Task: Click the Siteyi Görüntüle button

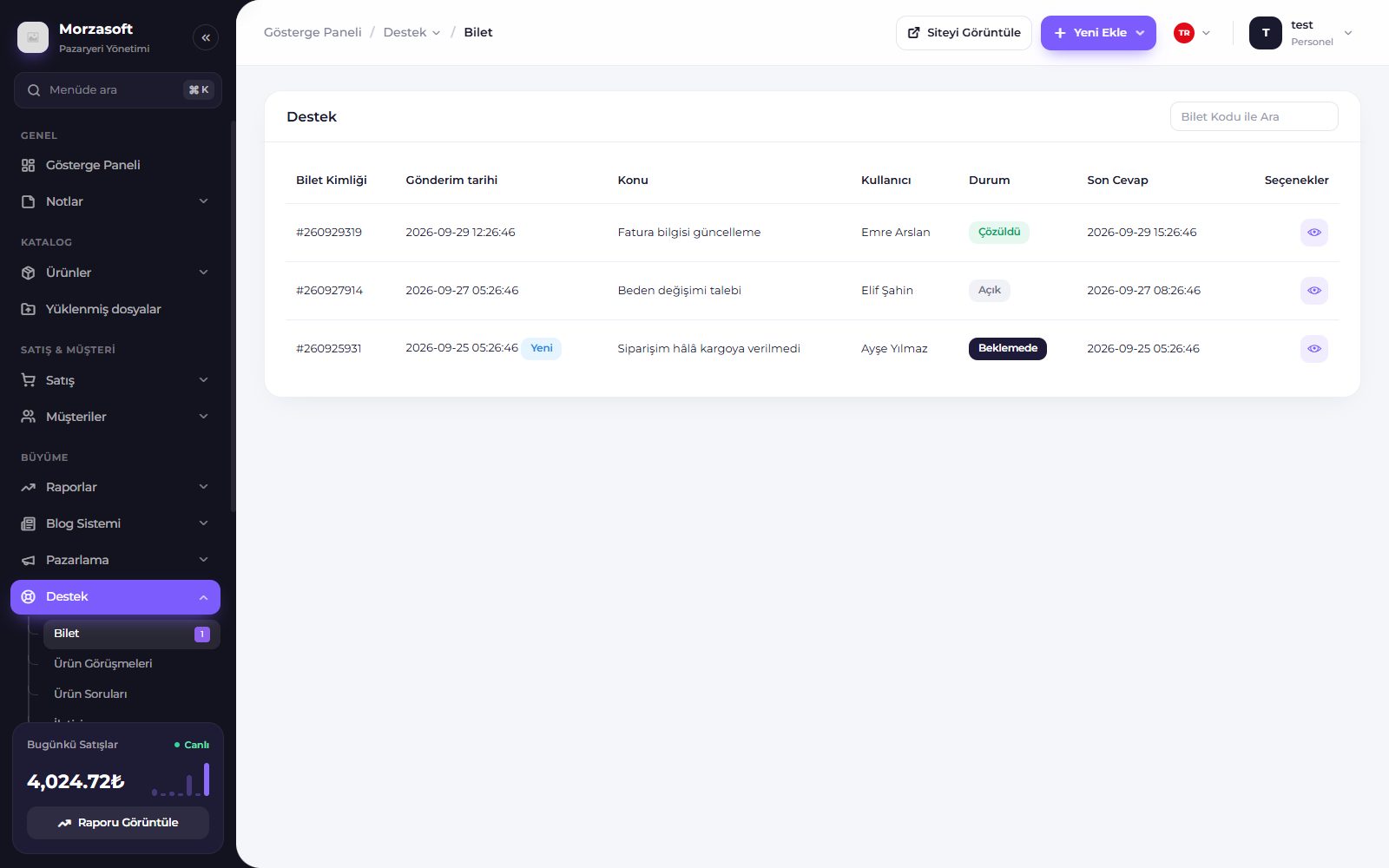Action: [x=964, y=33]
